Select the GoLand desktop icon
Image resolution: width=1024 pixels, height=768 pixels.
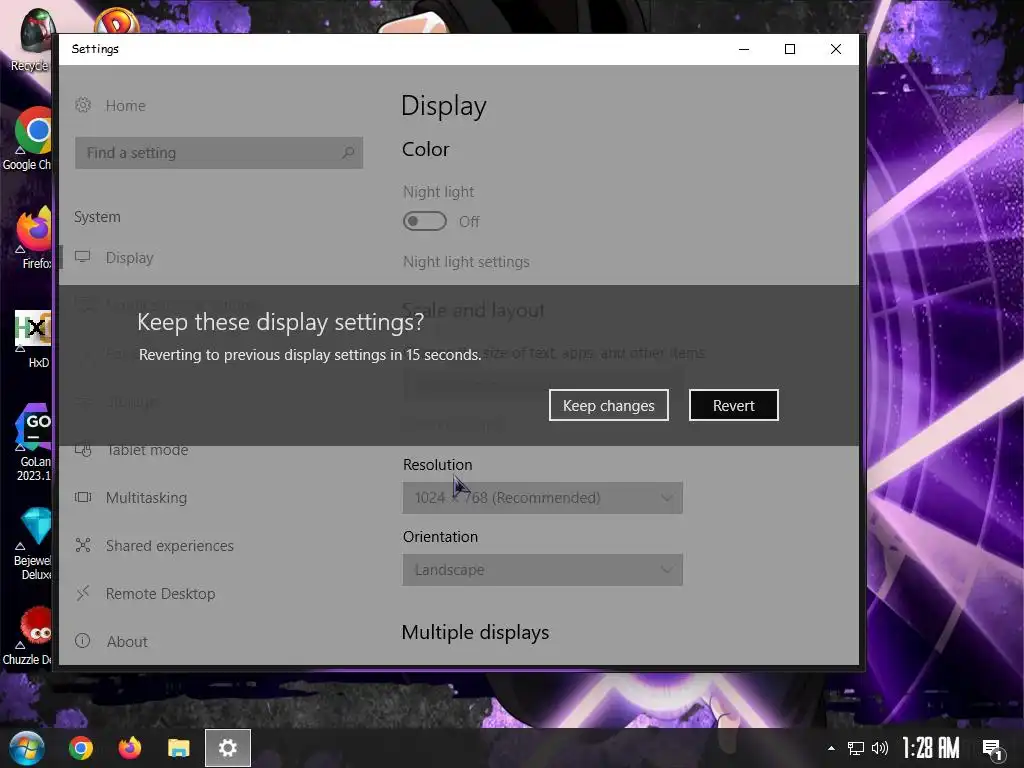tap(33, 443)
